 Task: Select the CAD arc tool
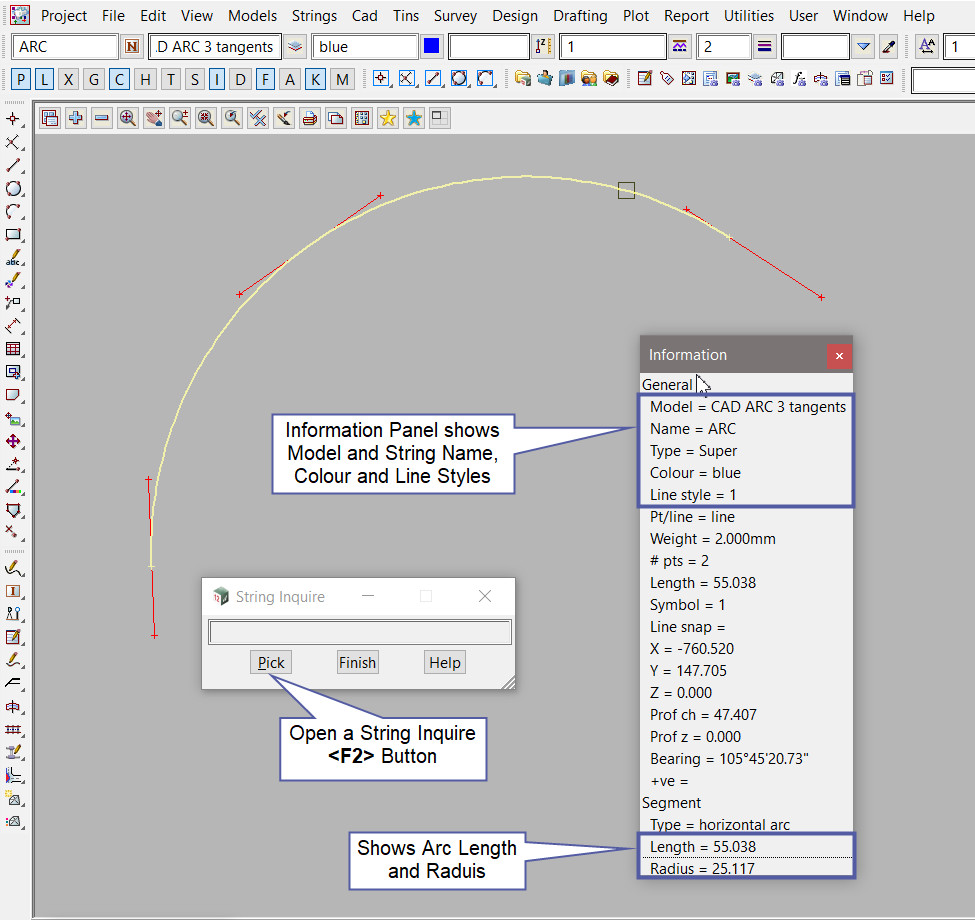click(14, 211)
